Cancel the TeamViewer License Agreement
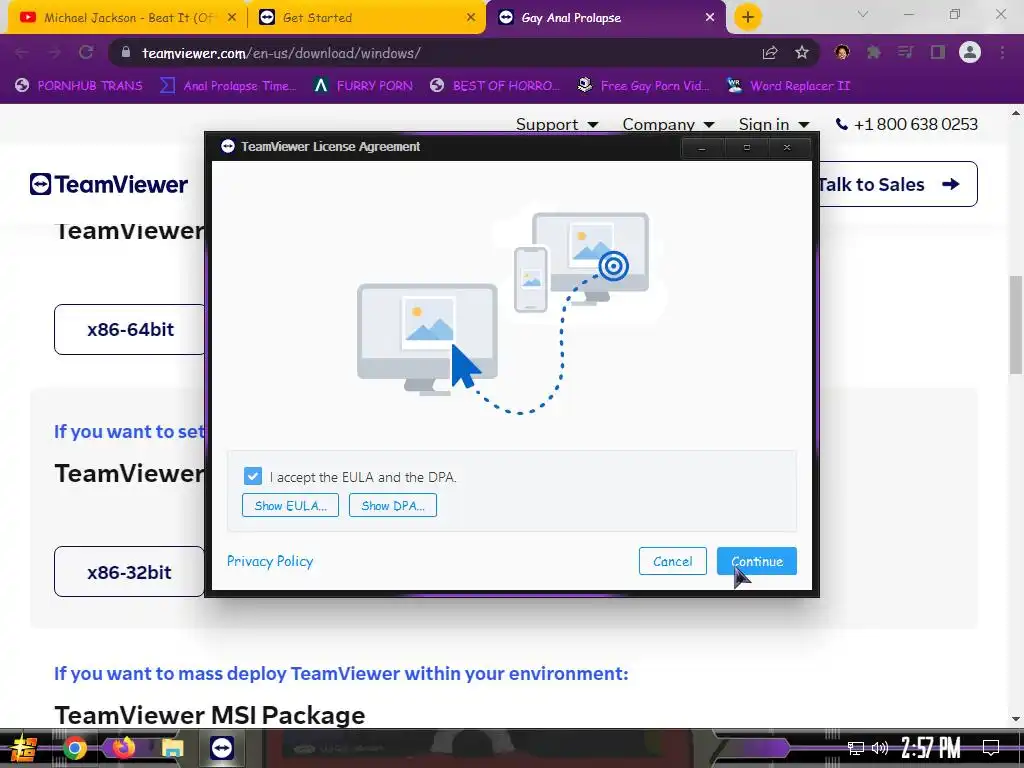This screenshot has width=1024, height=768. pyautogui.click(x=673, y=561)
